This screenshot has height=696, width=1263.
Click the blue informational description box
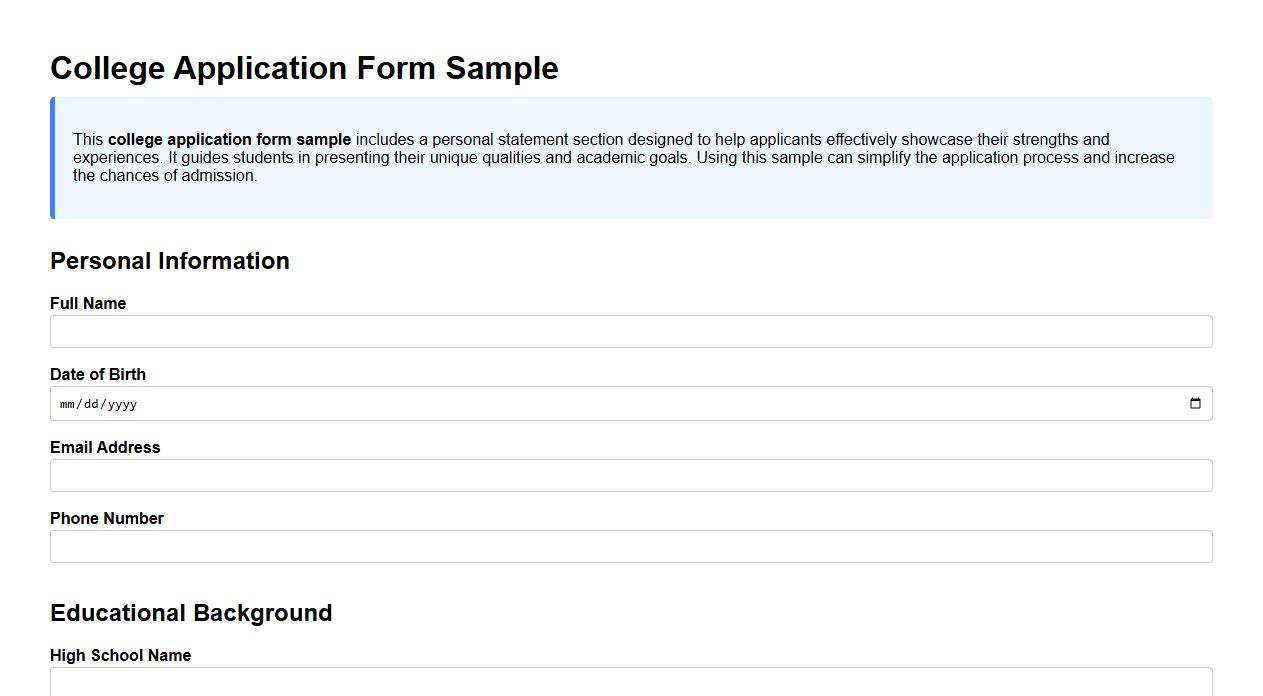pyautogui.click(x=630, y=157)
